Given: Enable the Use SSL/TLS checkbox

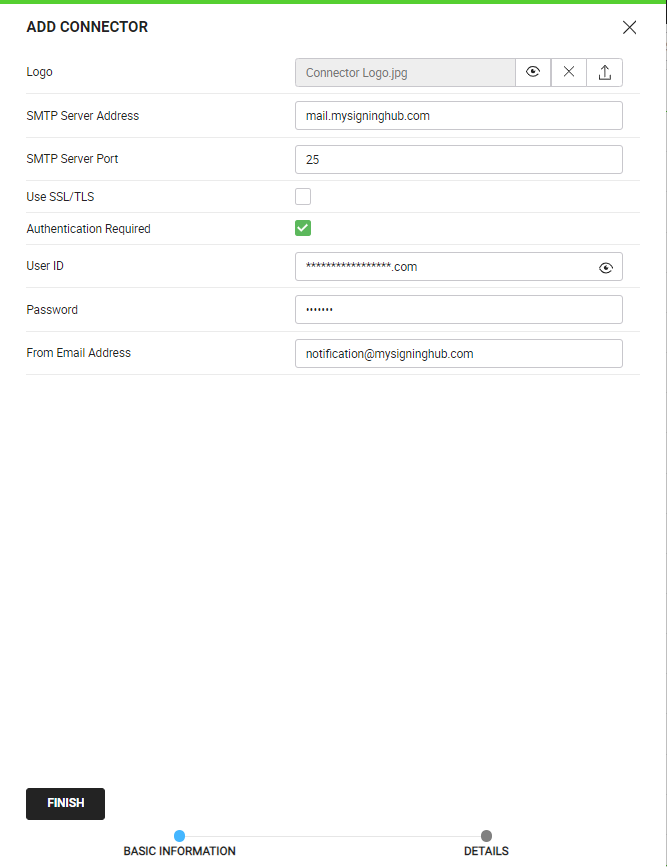Looking at the screenshot, I should tap(303, 197).
